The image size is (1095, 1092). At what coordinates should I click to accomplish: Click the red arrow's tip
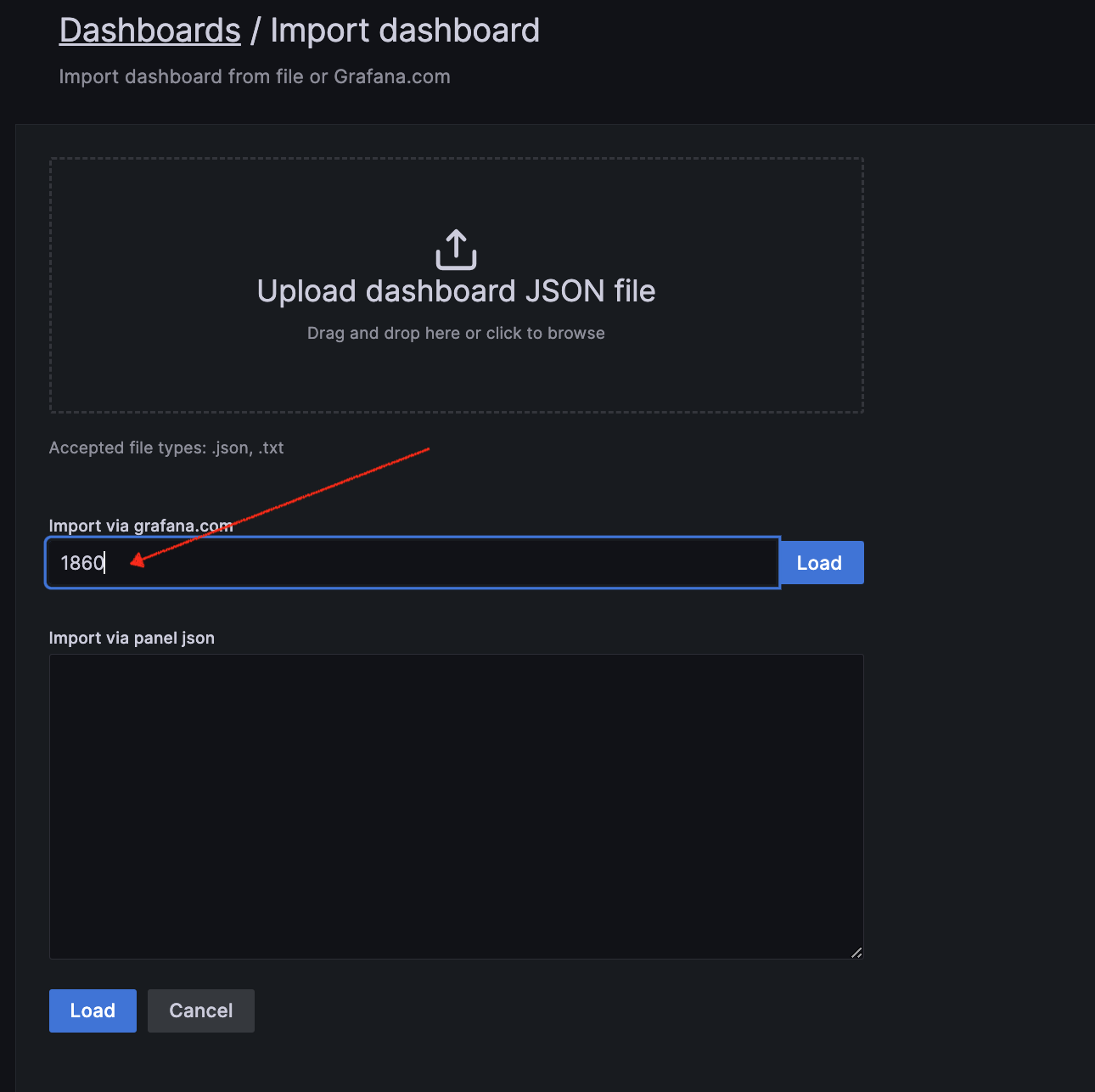(x=132, y=561)
